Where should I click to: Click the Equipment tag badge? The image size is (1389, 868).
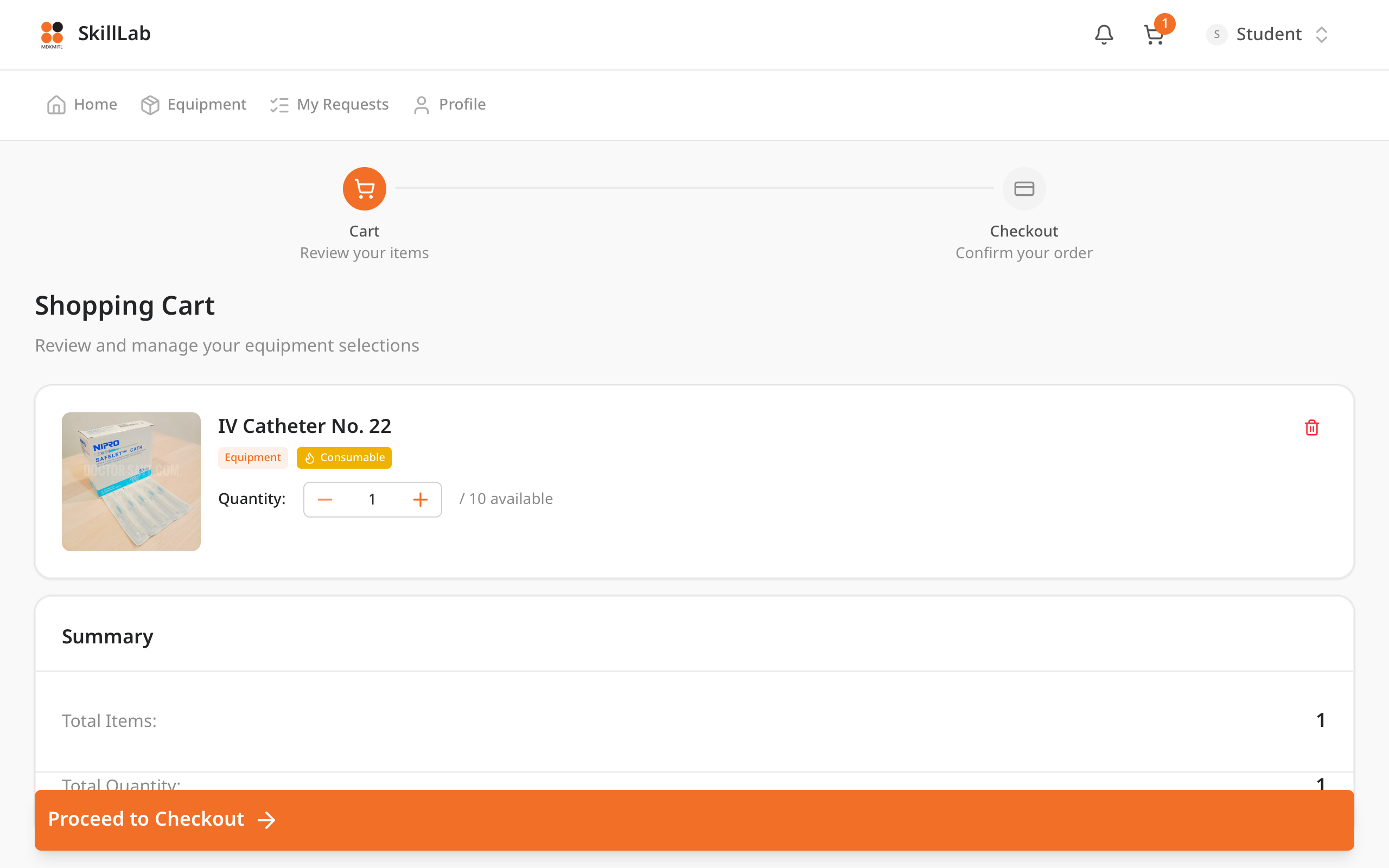click(x=252, y=457)
